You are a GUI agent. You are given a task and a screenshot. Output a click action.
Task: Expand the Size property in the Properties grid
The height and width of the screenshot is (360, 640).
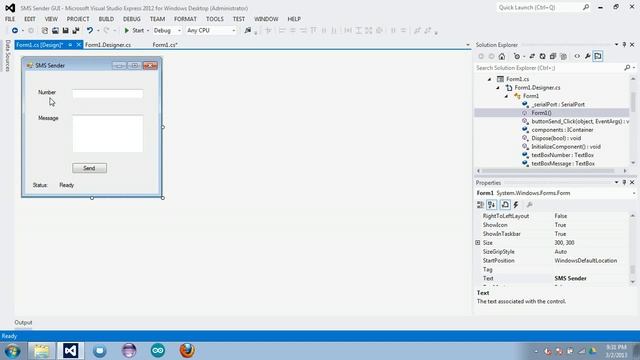tap(478, 243)
